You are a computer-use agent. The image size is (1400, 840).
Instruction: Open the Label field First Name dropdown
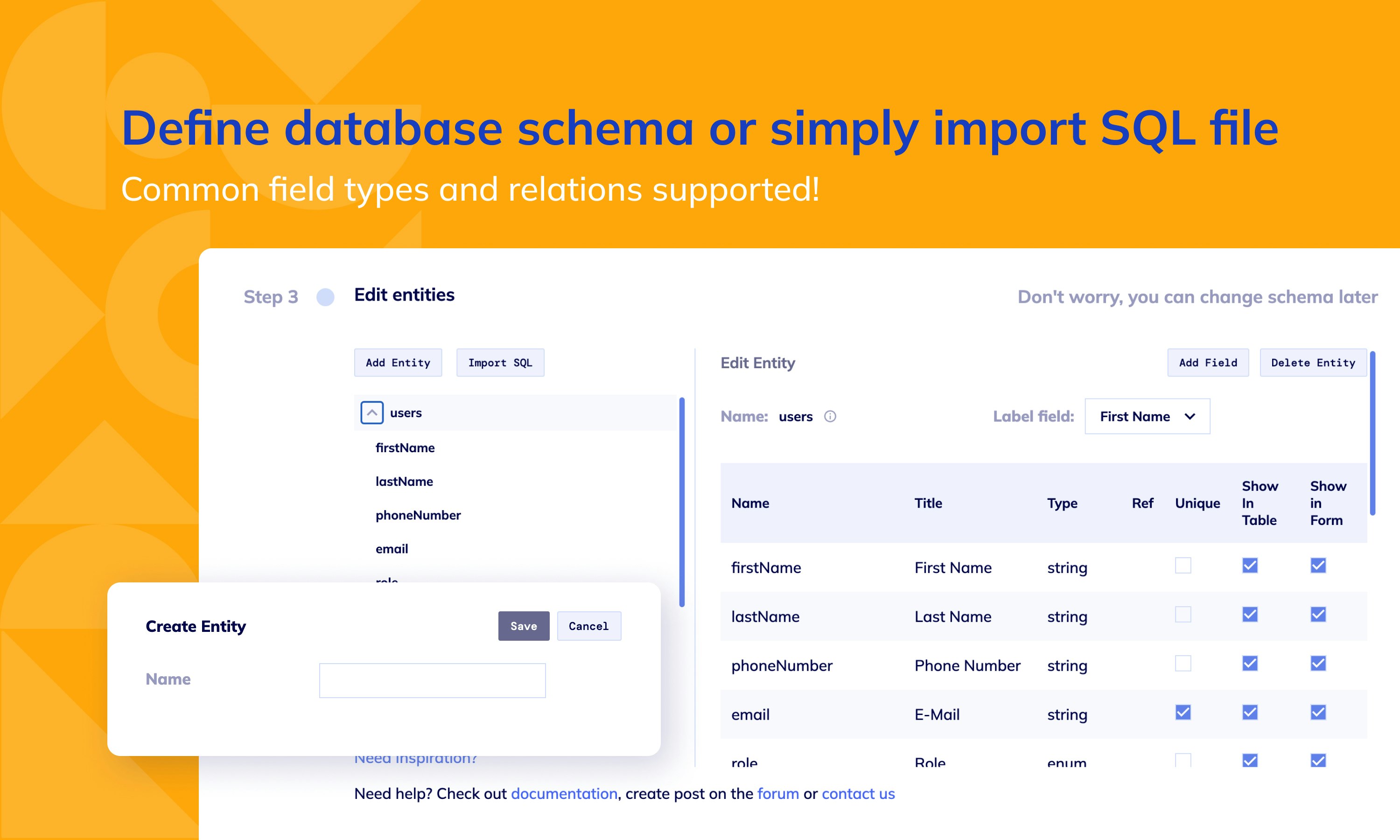[1147, 417]
